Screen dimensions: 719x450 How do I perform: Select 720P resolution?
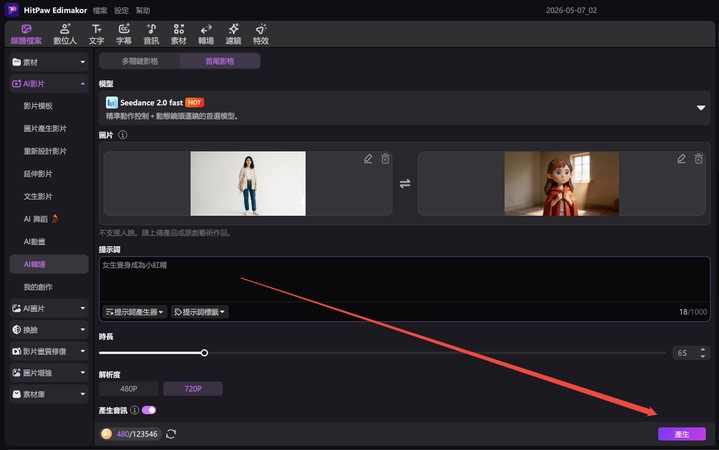coord(193,389)
